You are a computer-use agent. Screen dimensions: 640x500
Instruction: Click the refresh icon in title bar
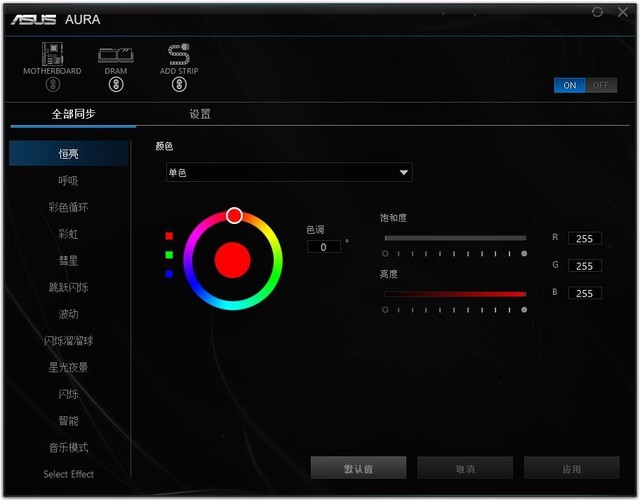pyautogui.click(x=598, y=12)
